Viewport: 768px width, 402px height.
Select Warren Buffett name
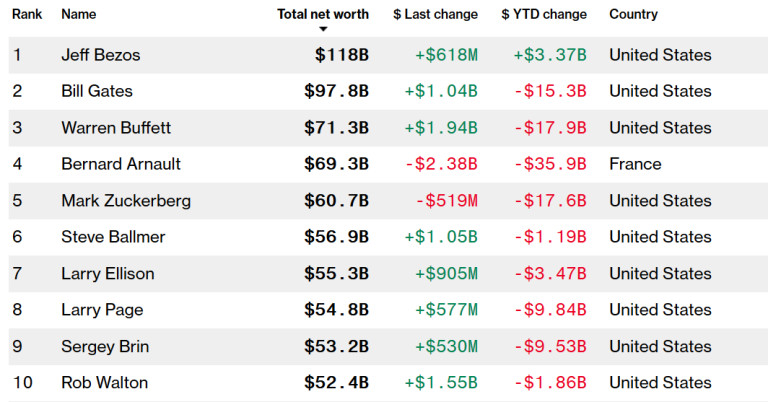(116, 128)
